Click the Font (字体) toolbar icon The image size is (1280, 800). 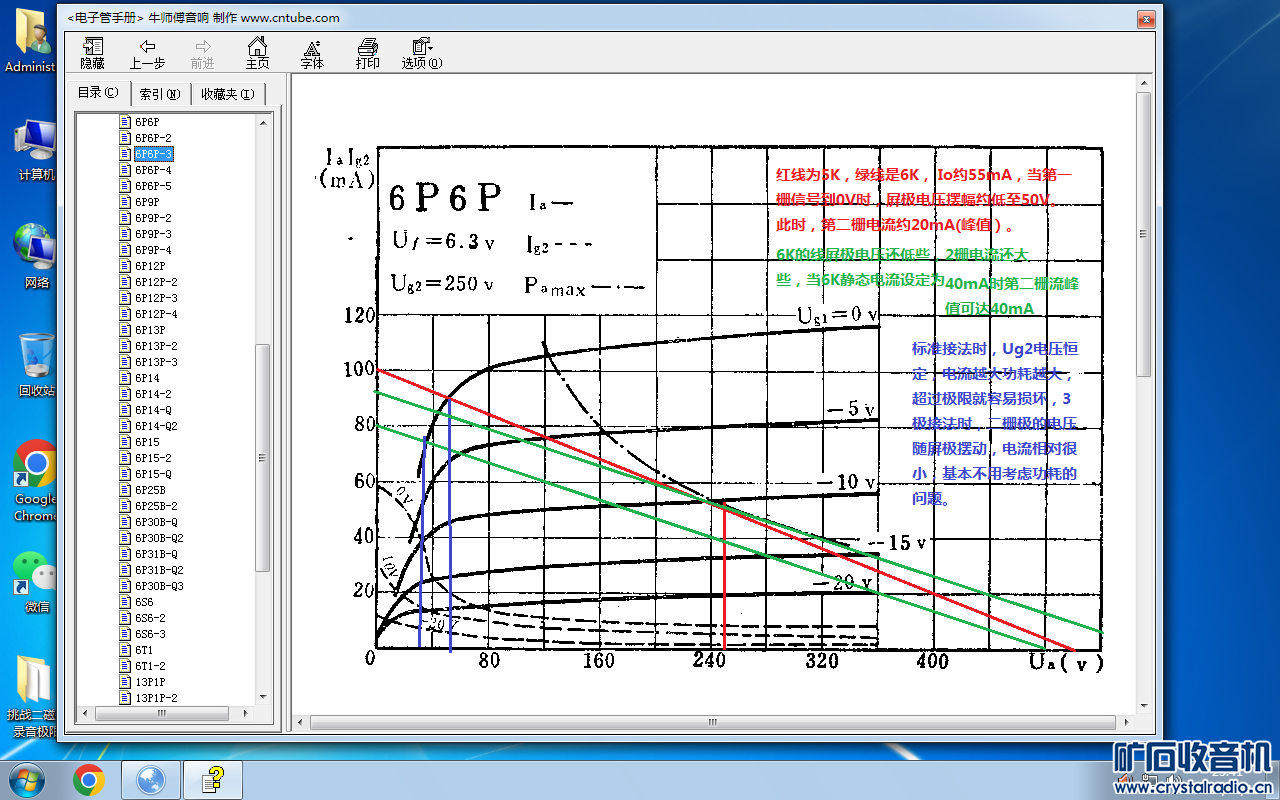(x=312, y=53)
